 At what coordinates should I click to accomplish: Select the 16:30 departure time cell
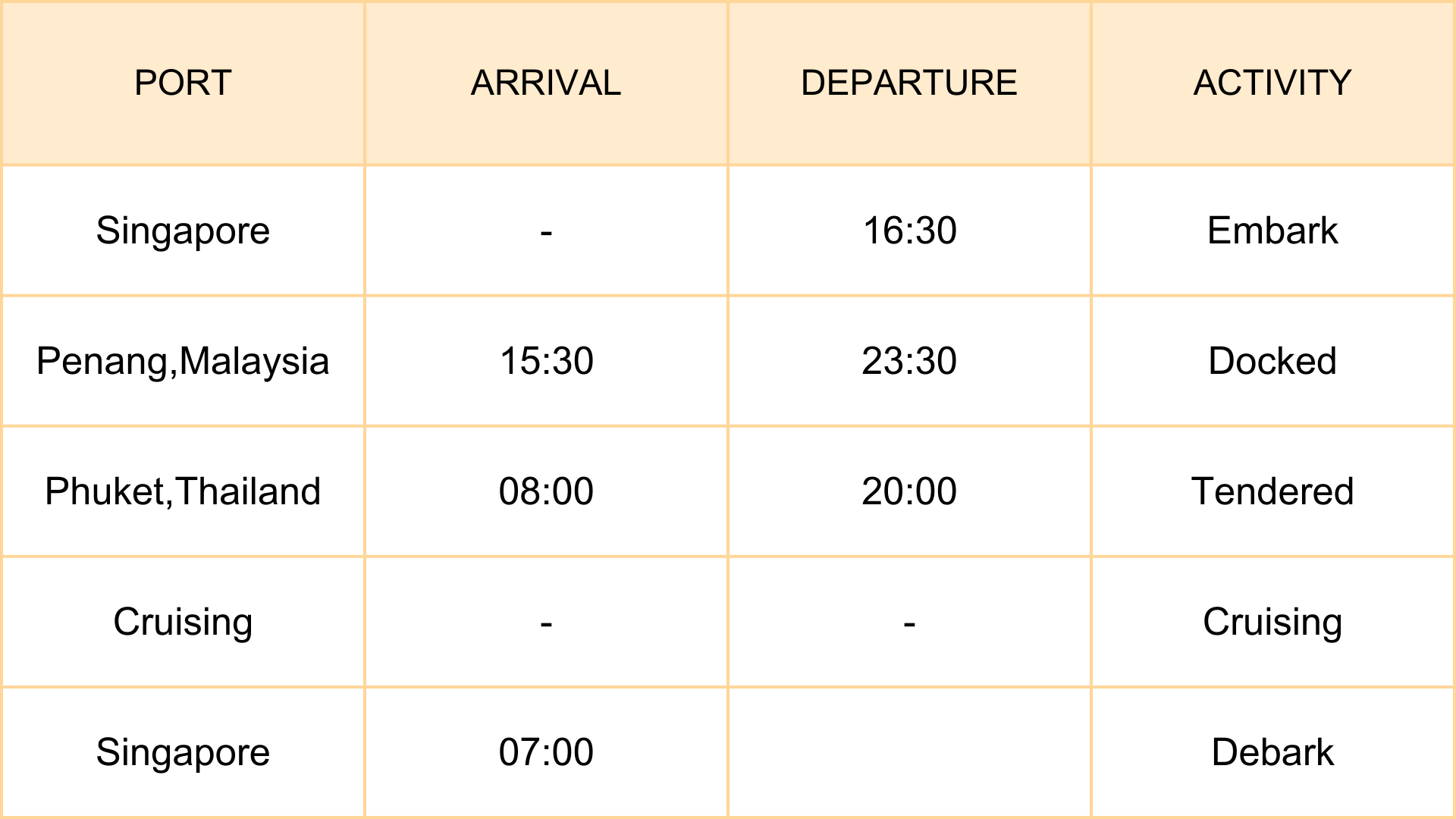pyautogui.click(x=909, y=231)
